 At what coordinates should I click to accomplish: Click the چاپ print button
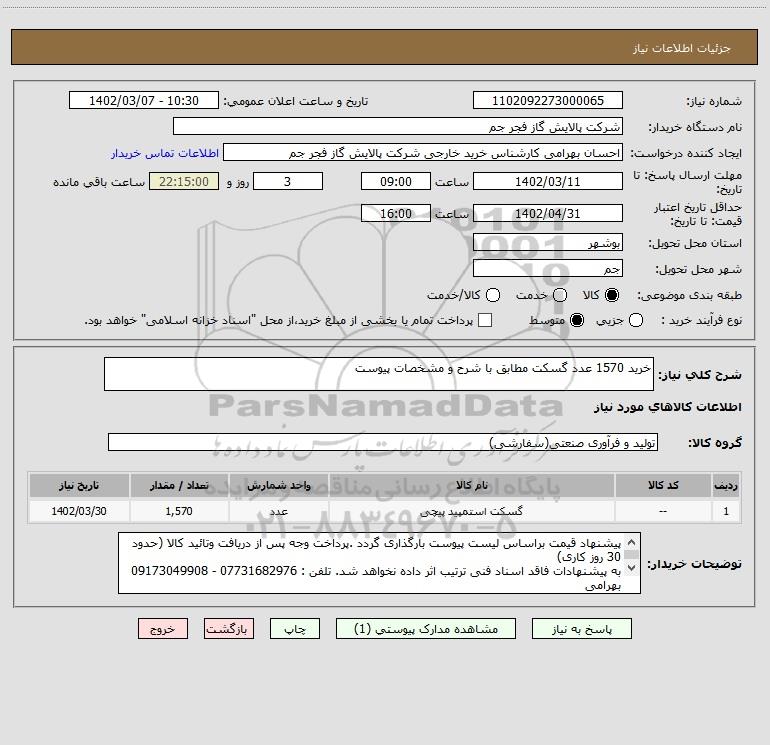tap(295, 629)
